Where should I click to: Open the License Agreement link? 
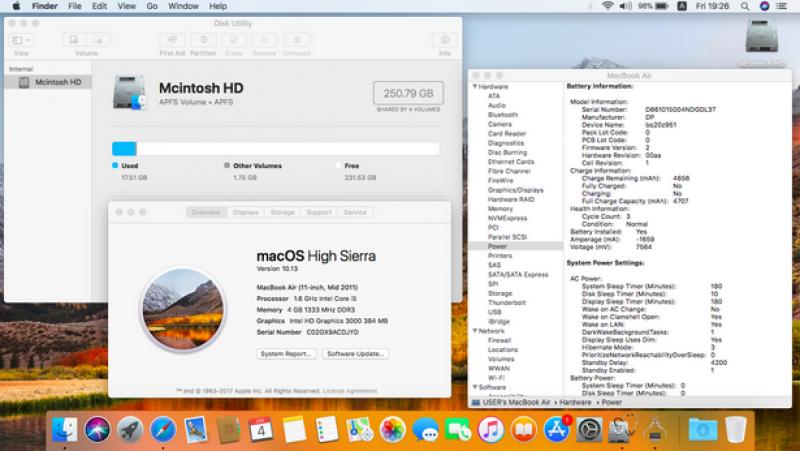(350, 391)
